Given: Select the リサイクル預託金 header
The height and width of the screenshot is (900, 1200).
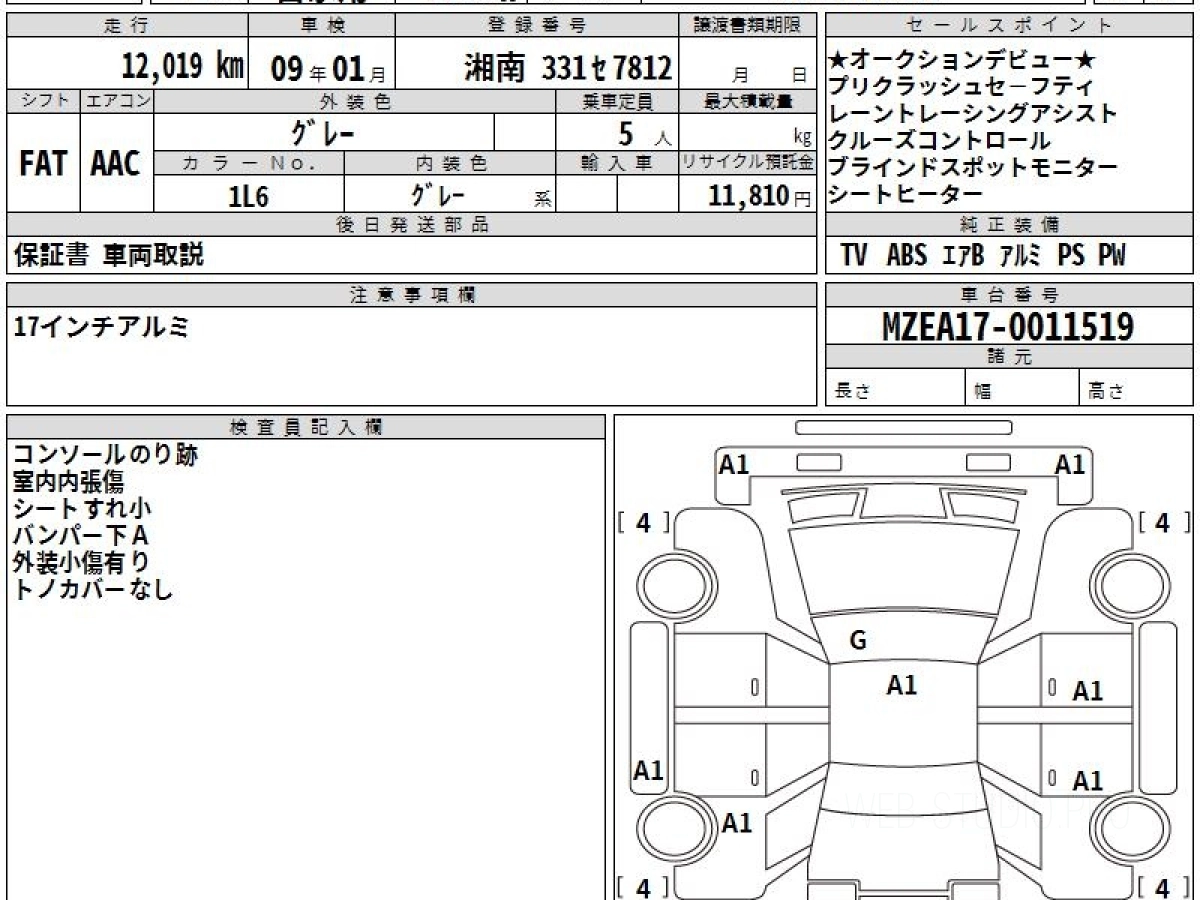Looking at the screenshot, I should pyautogui.click(x=748, y=163).
